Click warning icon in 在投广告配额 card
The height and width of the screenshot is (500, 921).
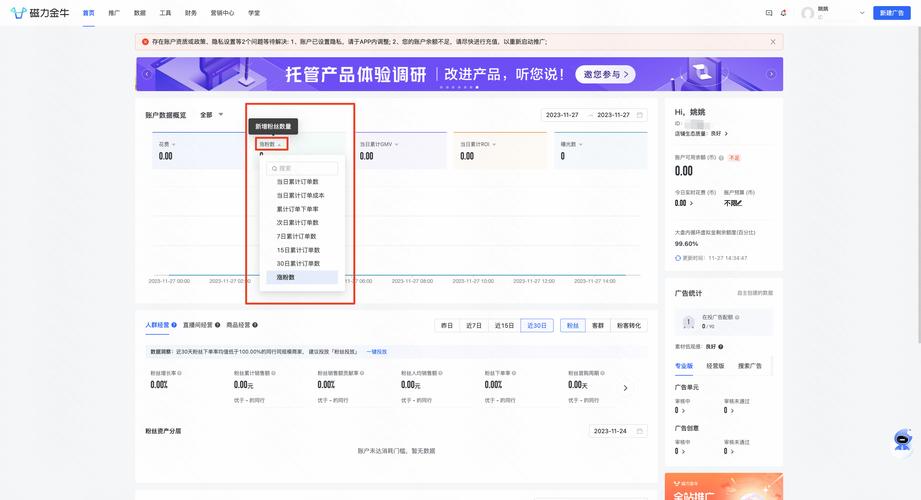[688, 322]
